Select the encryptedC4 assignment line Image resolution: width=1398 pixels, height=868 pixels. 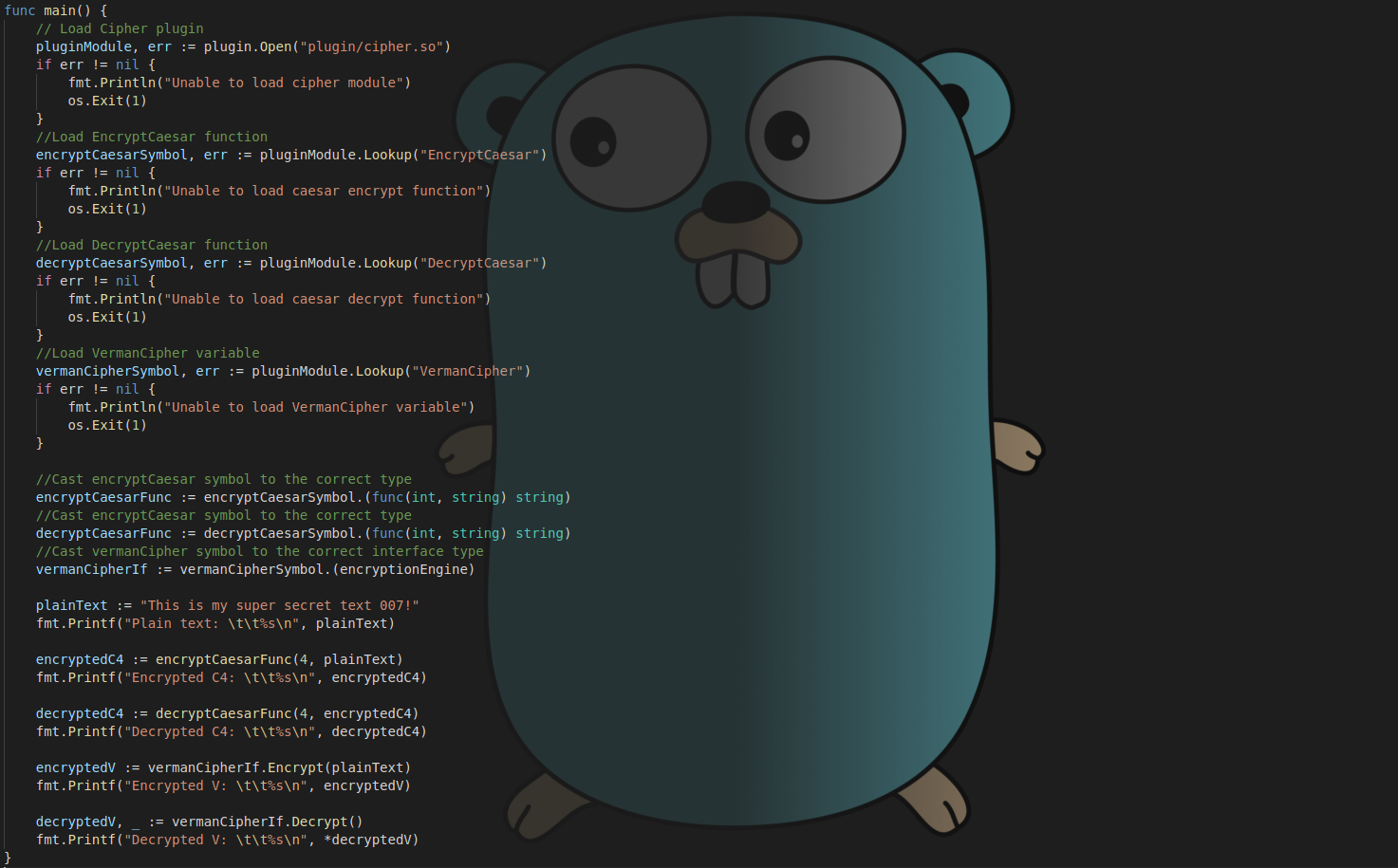click(x=218, y=658)
